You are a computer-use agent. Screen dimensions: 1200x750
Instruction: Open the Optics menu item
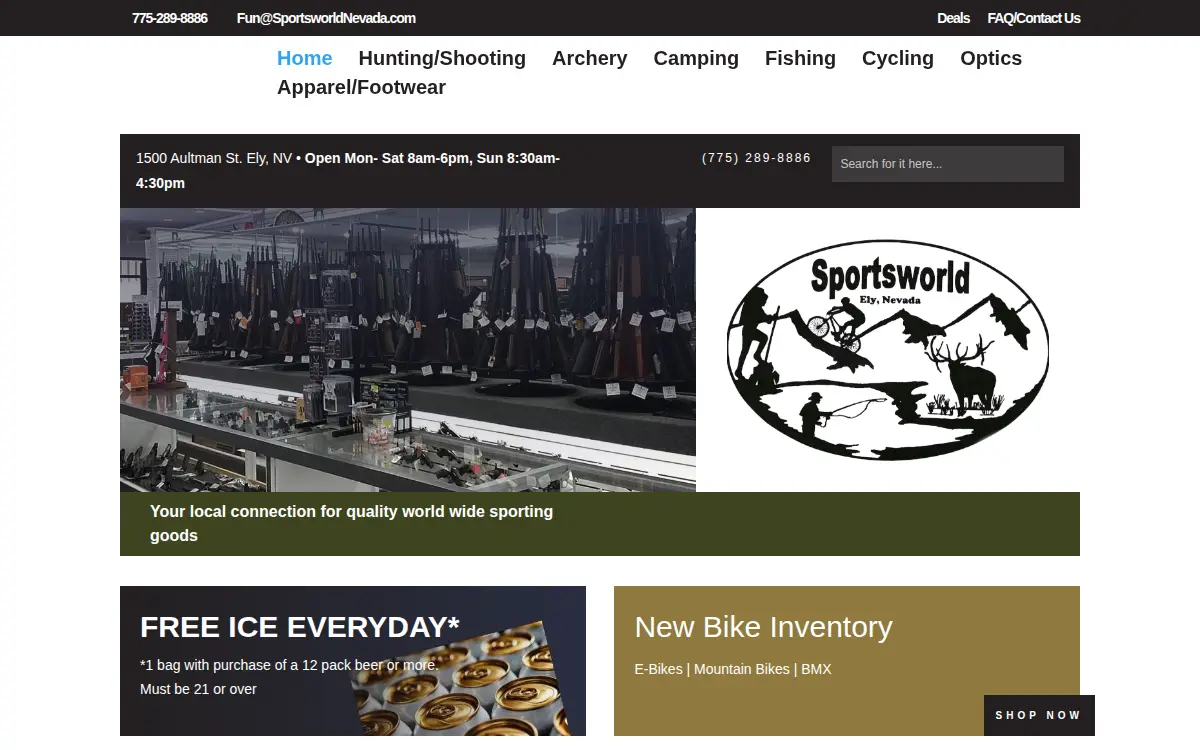(x=991, y=58)
